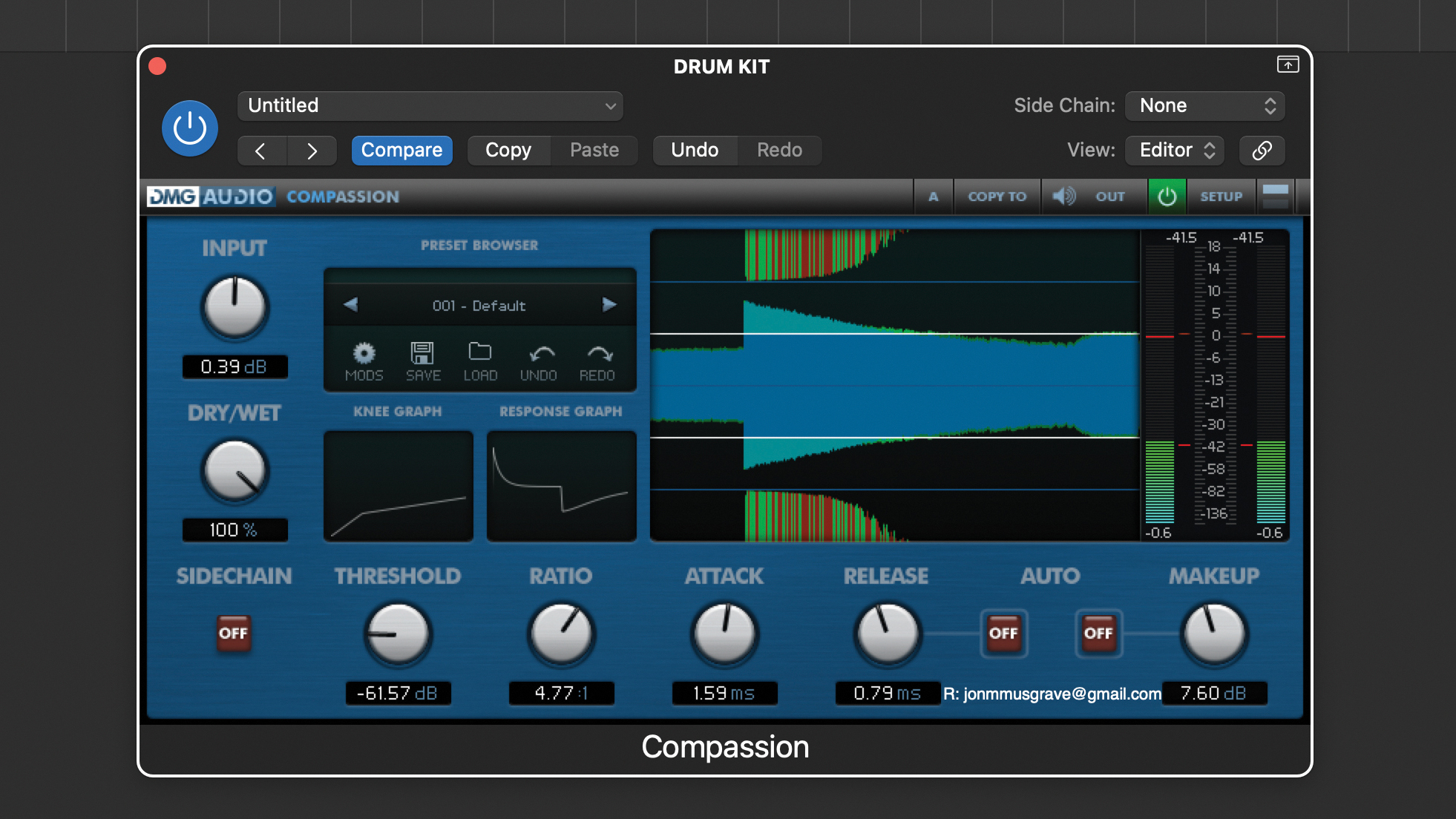This screenshot has height=819, width=1456.
Task: Toggle the AUTO release OFF switch
Action: (x=1003, y=634)
